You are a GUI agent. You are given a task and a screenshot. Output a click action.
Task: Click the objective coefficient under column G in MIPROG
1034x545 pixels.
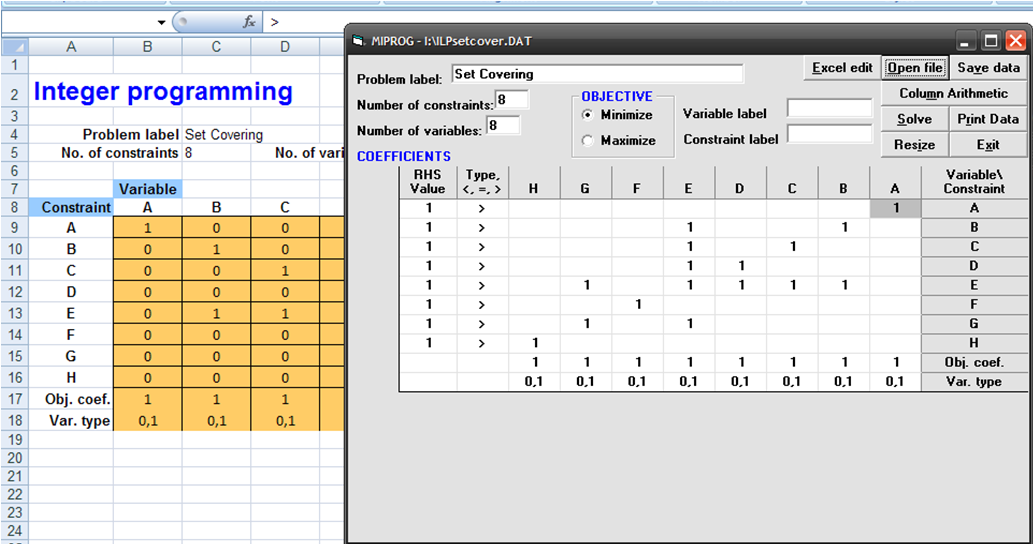585,362
